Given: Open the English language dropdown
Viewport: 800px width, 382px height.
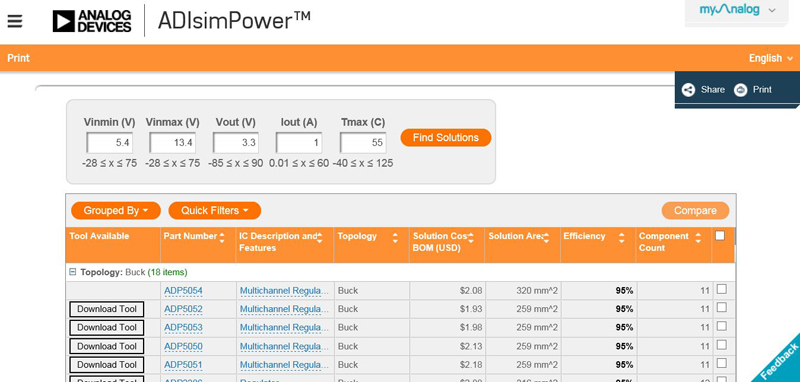Looking at the screenshot, I should (771, 58).
